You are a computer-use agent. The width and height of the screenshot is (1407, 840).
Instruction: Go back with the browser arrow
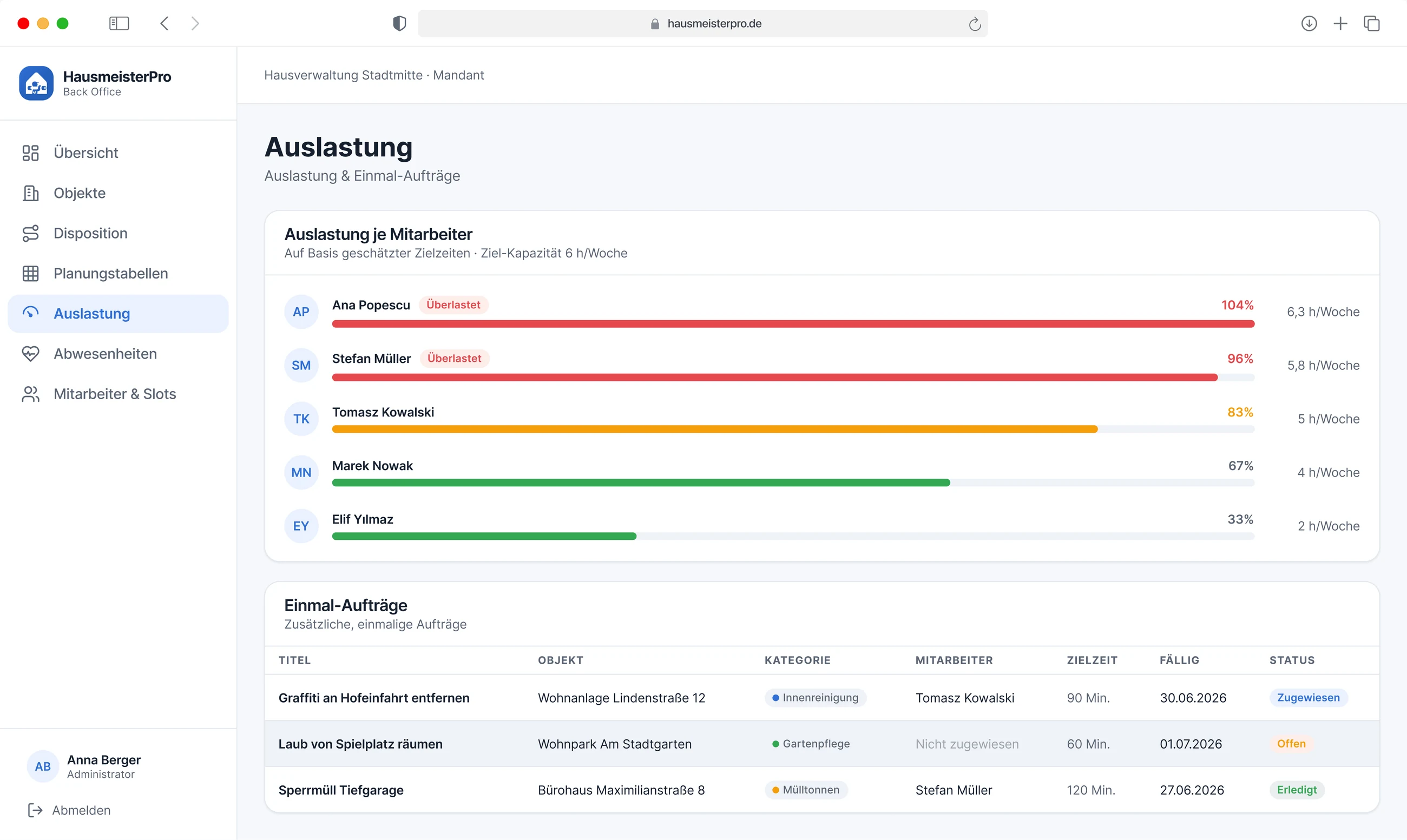[164, 23]
